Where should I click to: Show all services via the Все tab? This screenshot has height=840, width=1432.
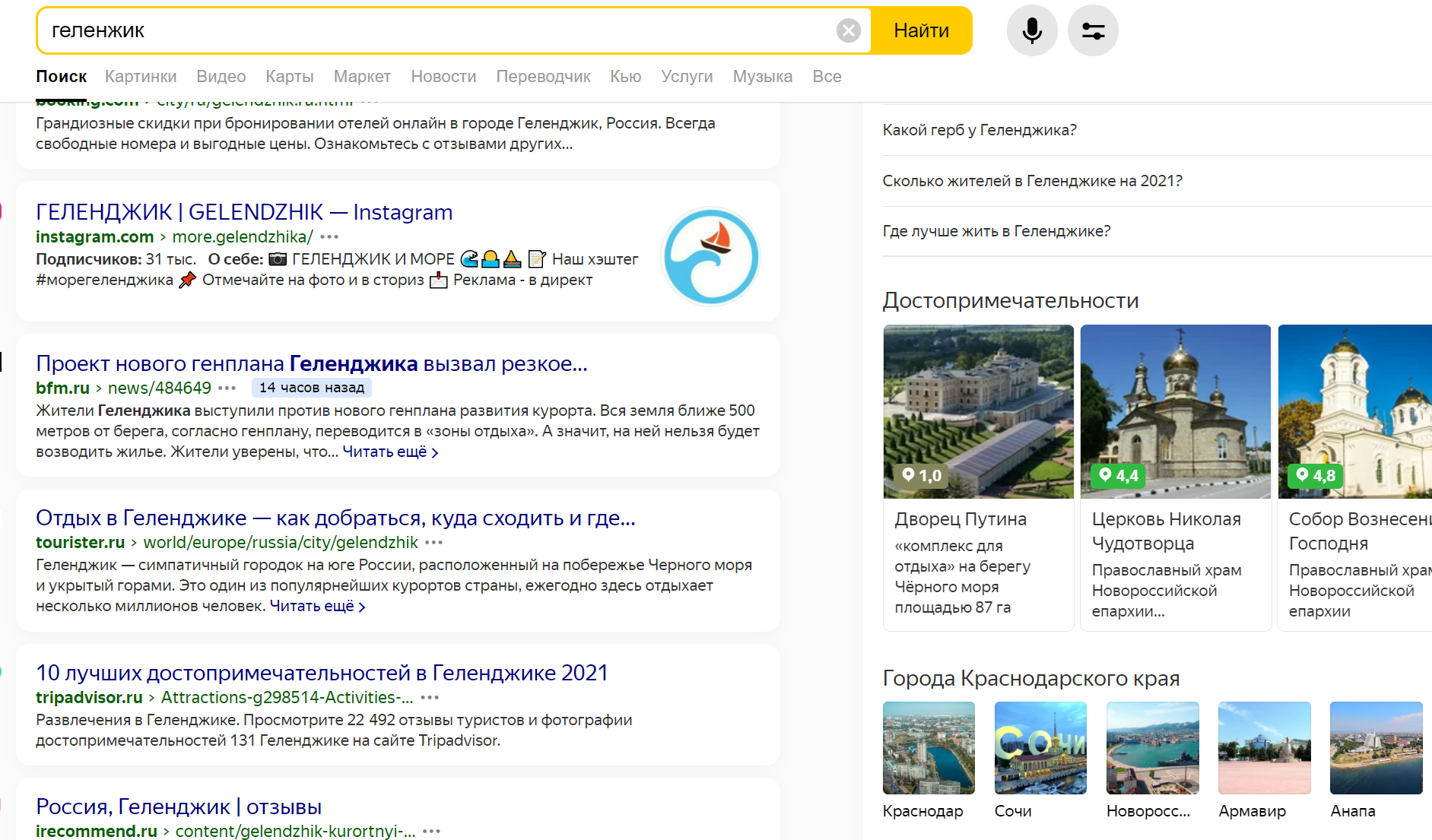pos(827,77)
